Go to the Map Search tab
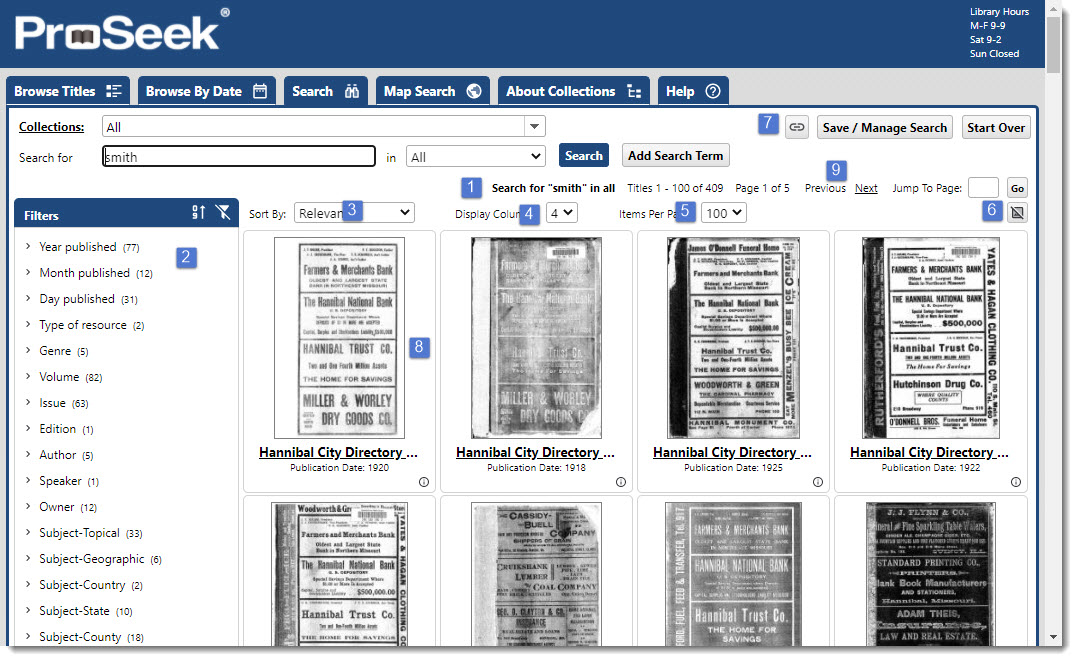 (433, 91)
